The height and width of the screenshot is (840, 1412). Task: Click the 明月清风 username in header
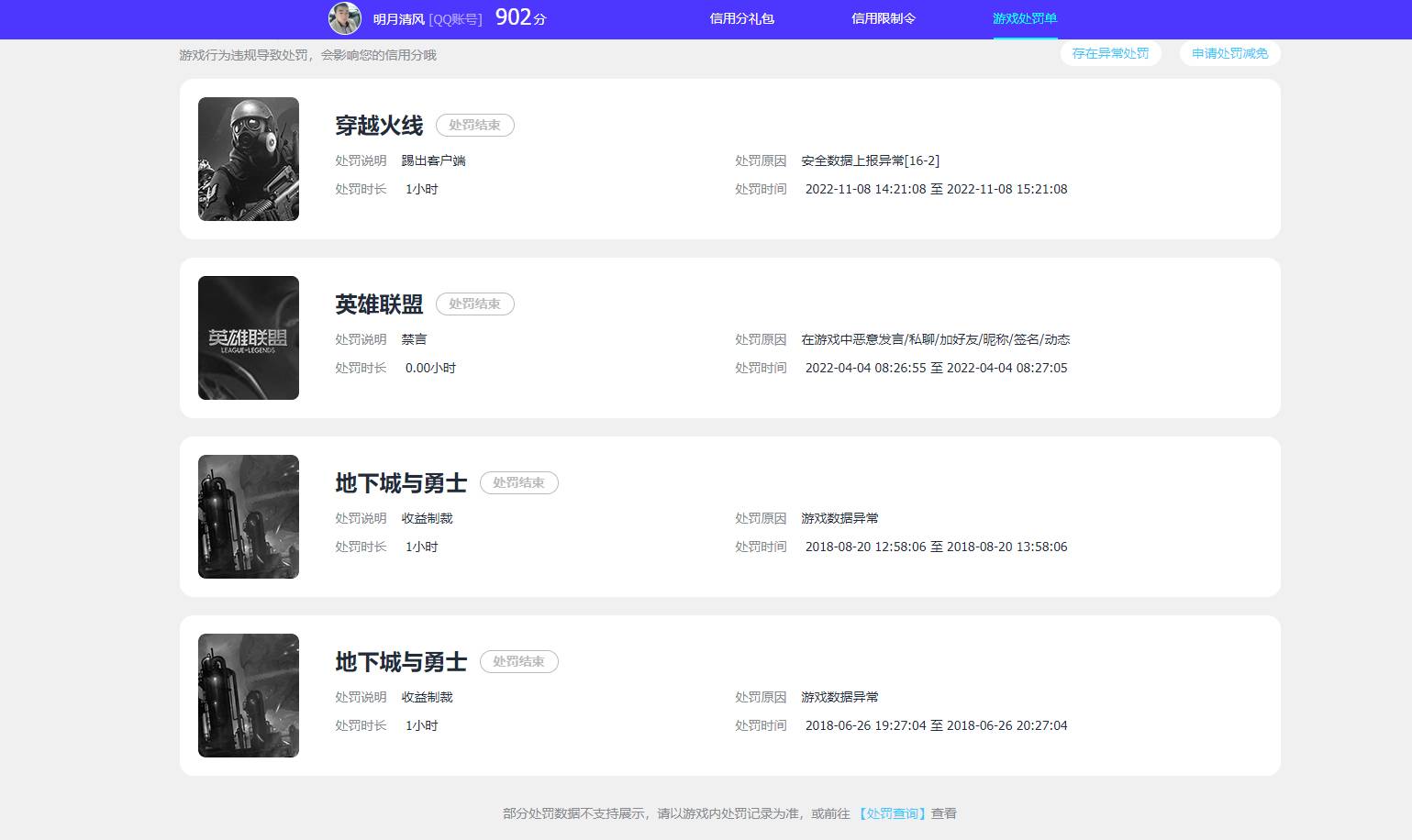(398, 19)
